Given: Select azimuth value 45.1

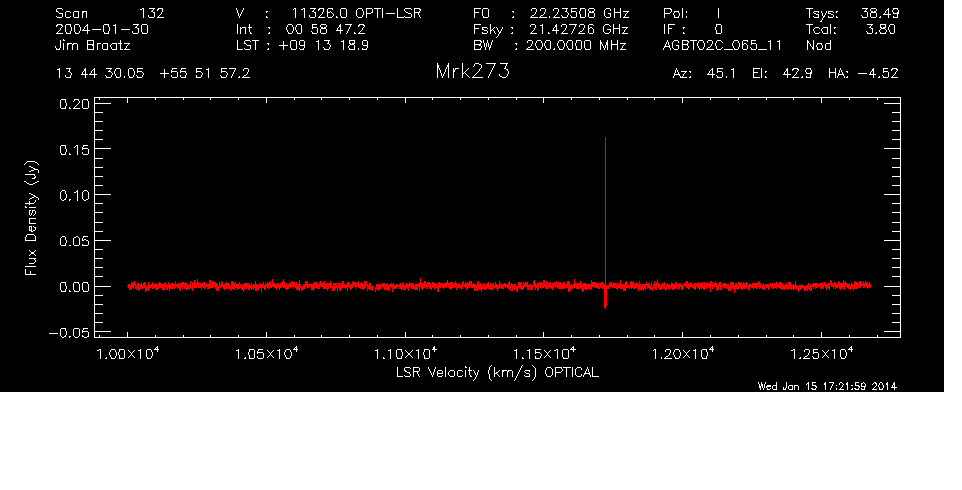Looking at the screenshot, I should point(722,74).
